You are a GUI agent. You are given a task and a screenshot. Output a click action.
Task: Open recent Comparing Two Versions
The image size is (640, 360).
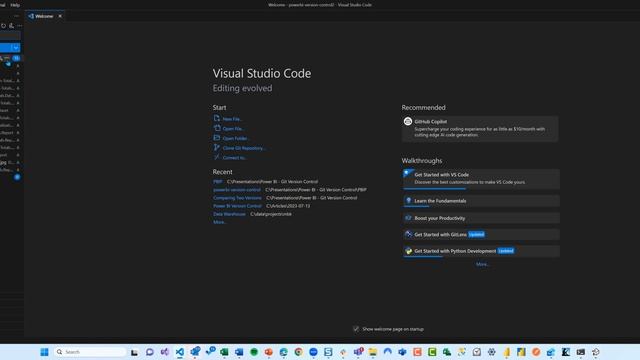[237, 198]
